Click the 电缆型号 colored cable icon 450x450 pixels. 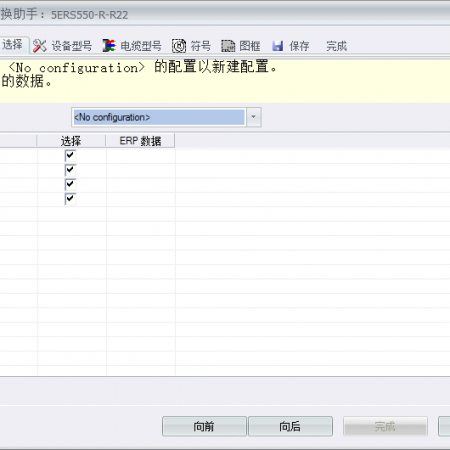[109, 46]
